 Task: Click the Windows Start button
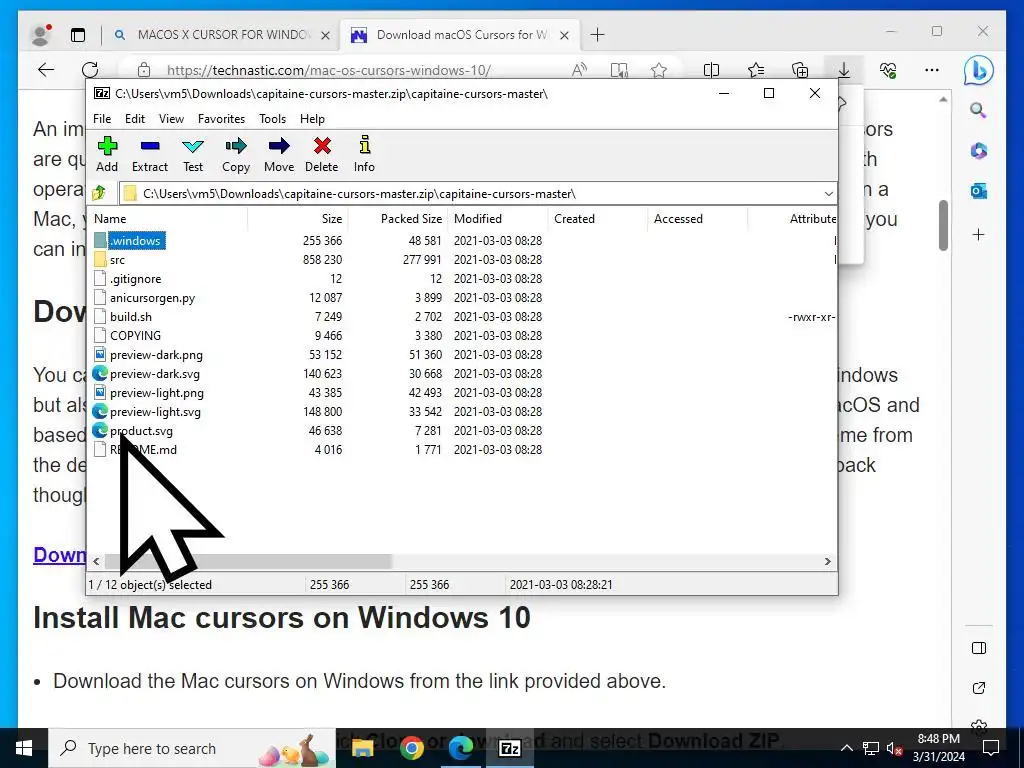pyautogui.click(x=24, y=748)
